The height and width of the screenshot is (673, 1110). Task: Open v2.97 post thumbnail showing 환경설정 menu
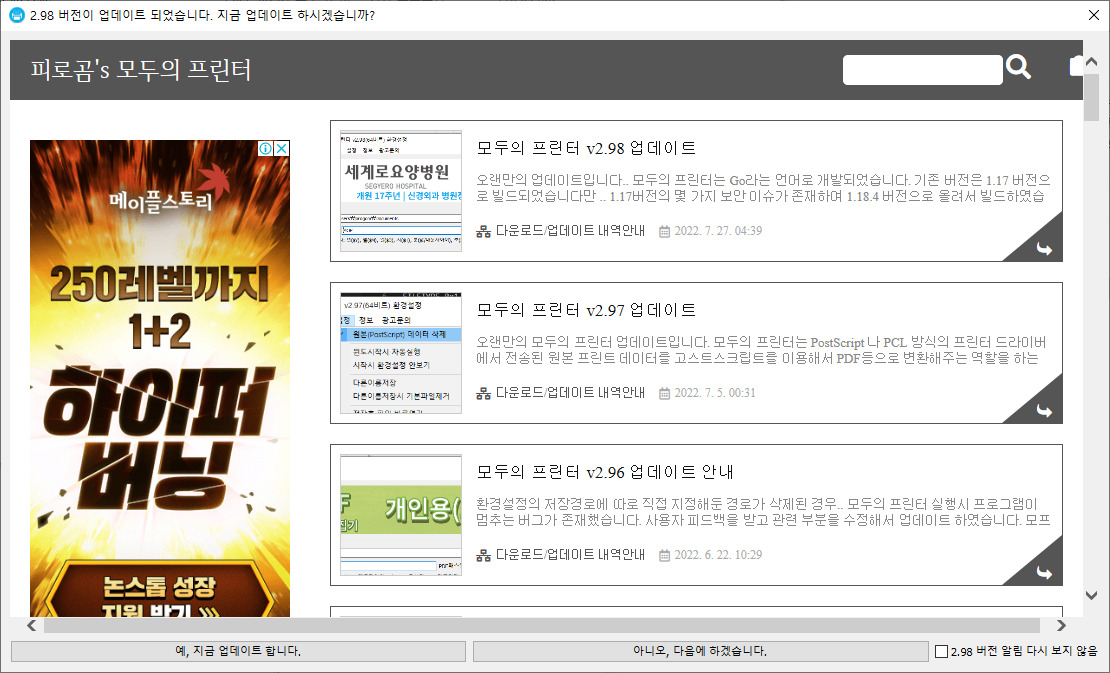[x=401, y=353]
